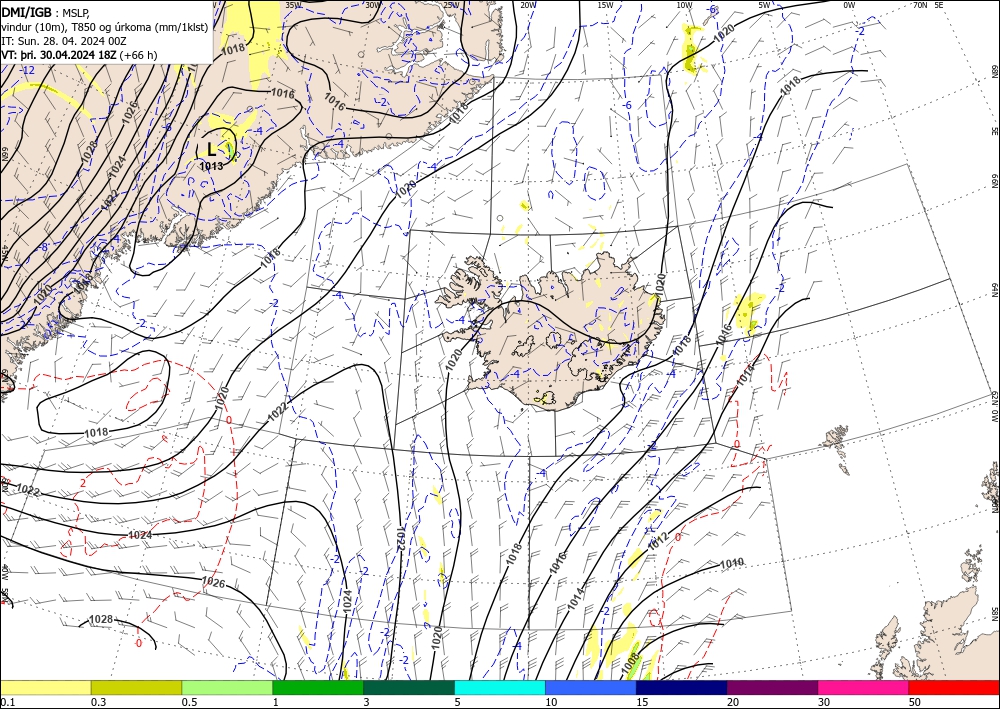
Task: Click the '35W' longitude label
Action: click(293, 5)
